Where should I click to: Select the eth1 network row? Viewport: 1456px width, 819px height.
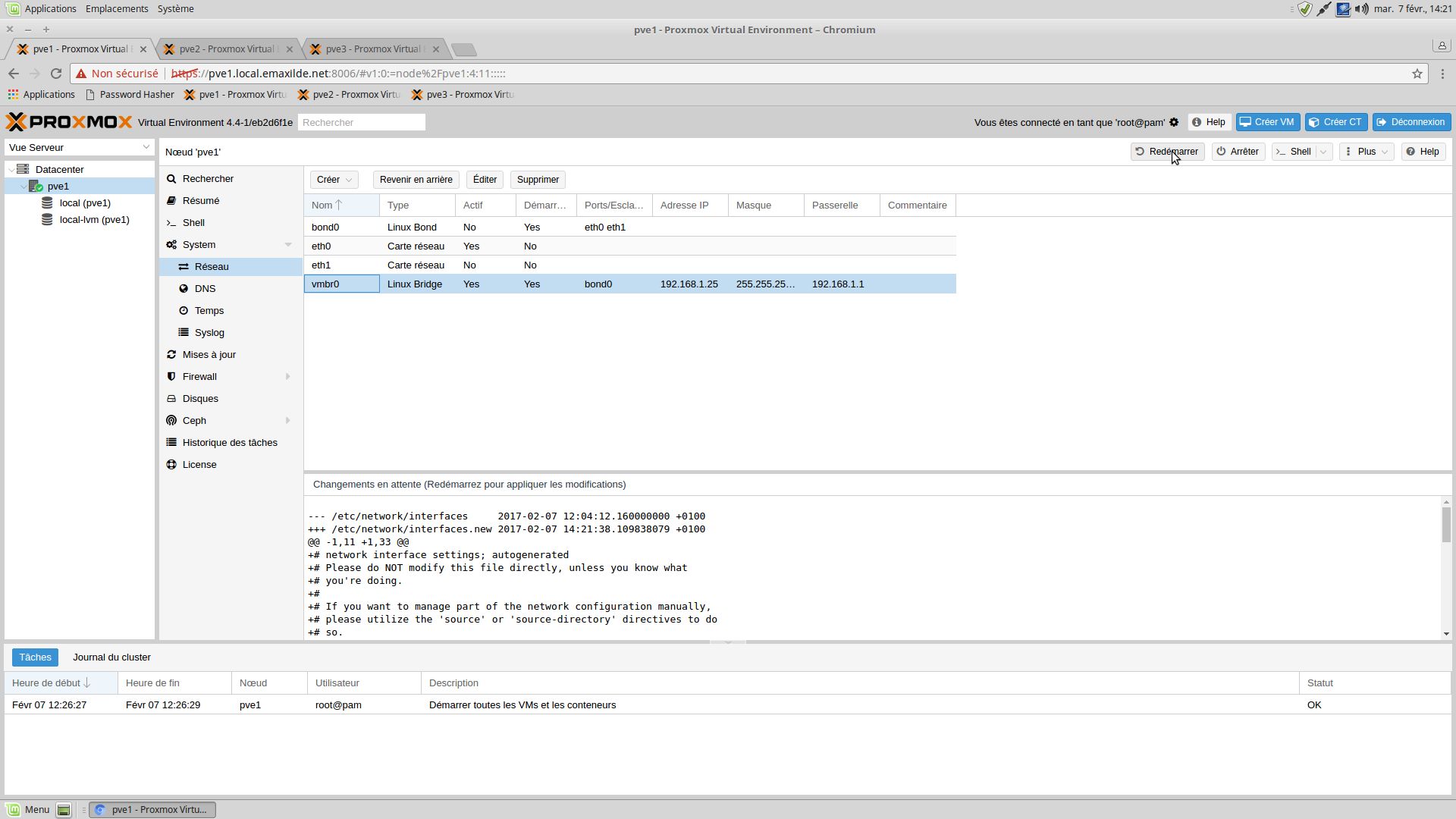(629, 265)
